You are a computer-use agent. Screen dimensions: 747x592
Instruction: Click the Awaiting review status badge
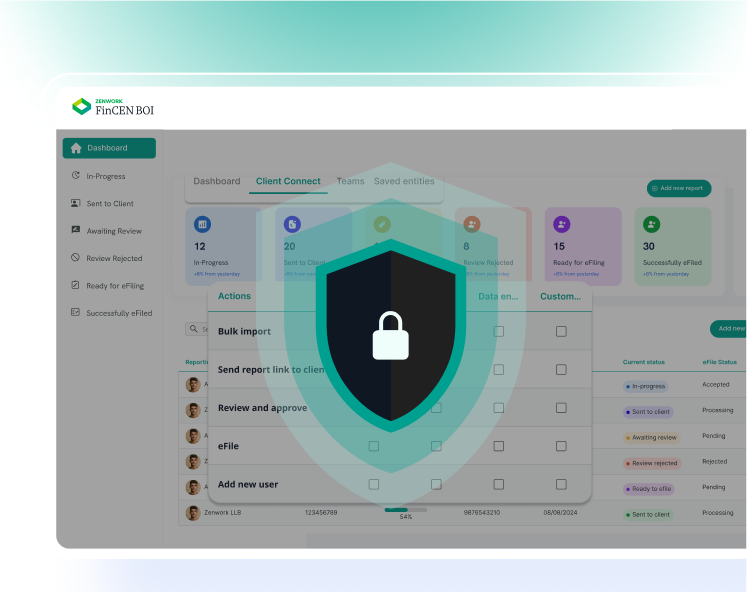tap(651, 438)
